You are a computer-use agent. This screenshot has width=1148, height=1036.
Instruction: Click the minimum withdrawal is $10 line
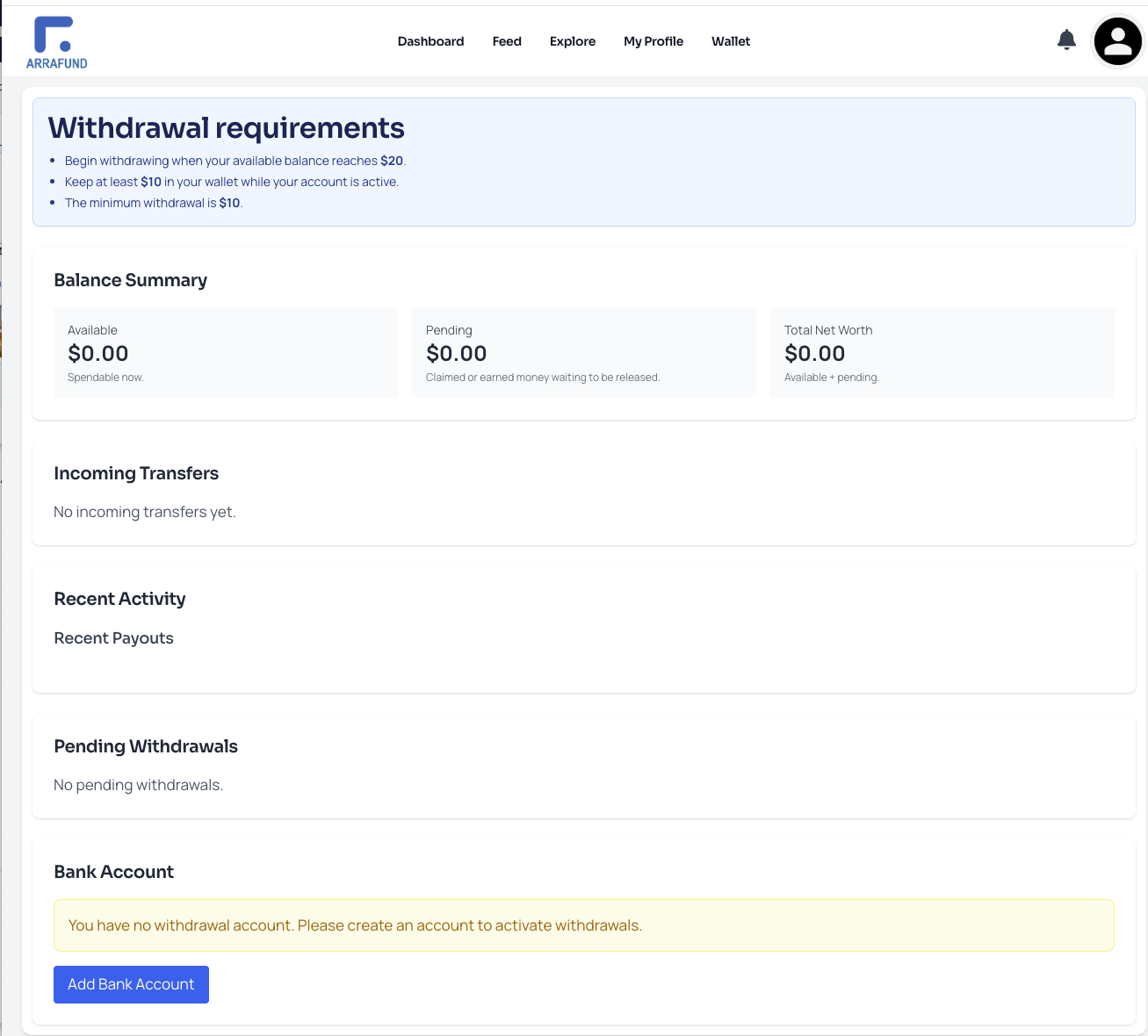point(154,203)
